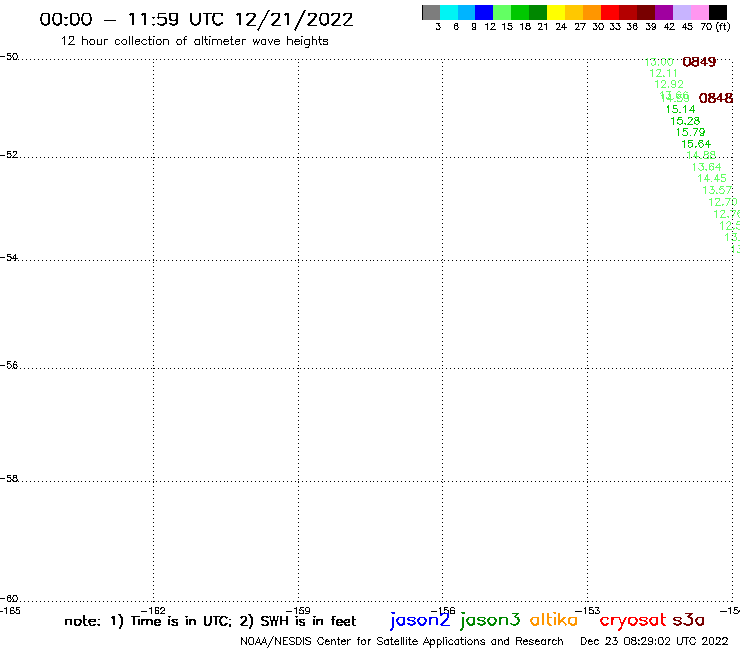
Task: Click the wave height value '15.28'
Action: tap(685, 121)
